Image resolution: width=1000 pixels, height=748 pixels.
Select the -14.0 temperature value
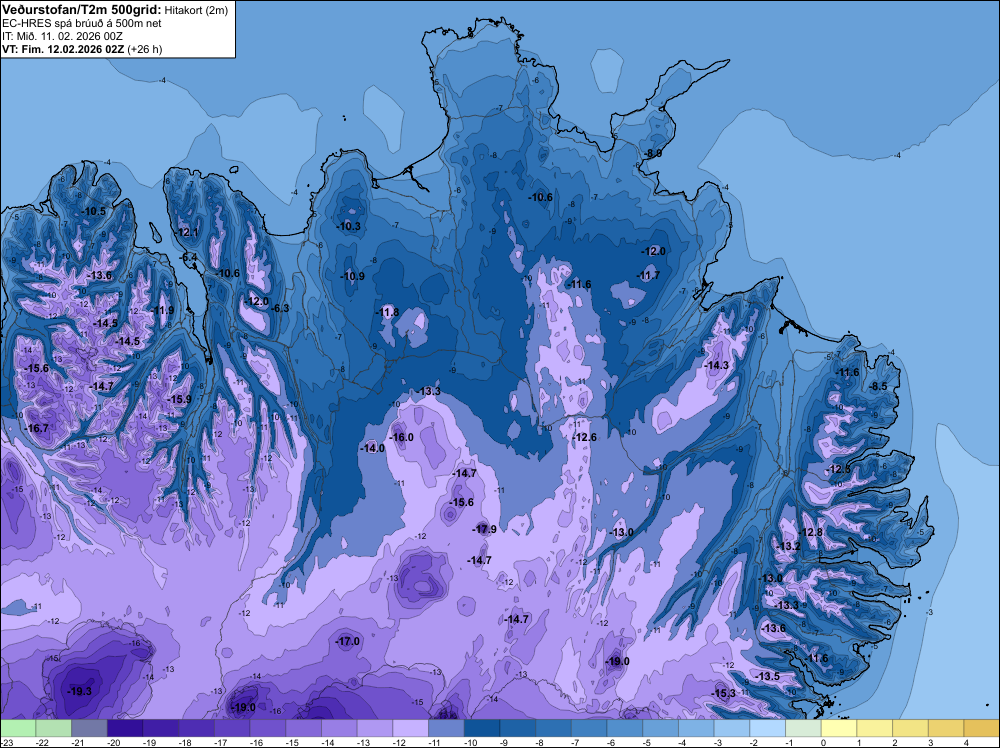373,448
